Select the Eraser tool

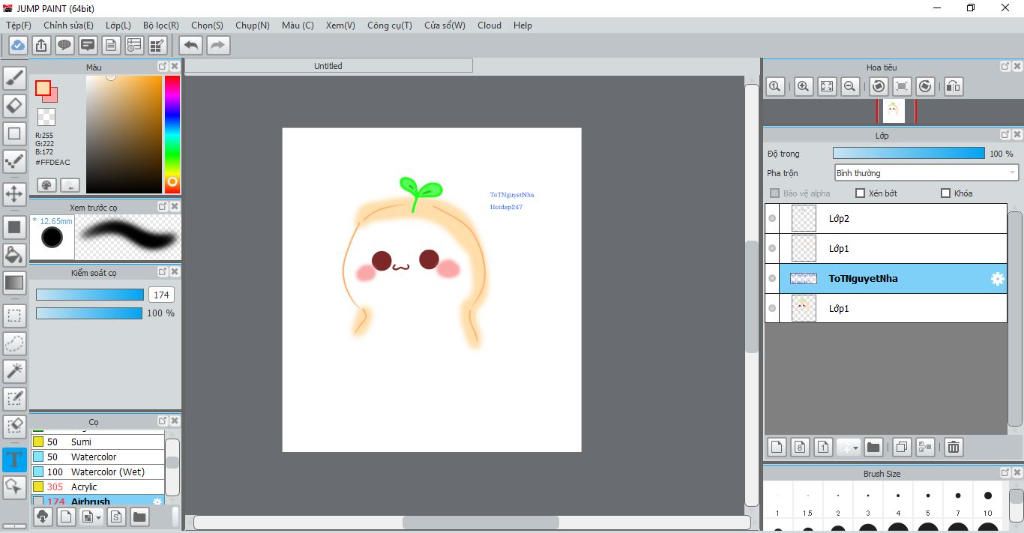point(14,105)
